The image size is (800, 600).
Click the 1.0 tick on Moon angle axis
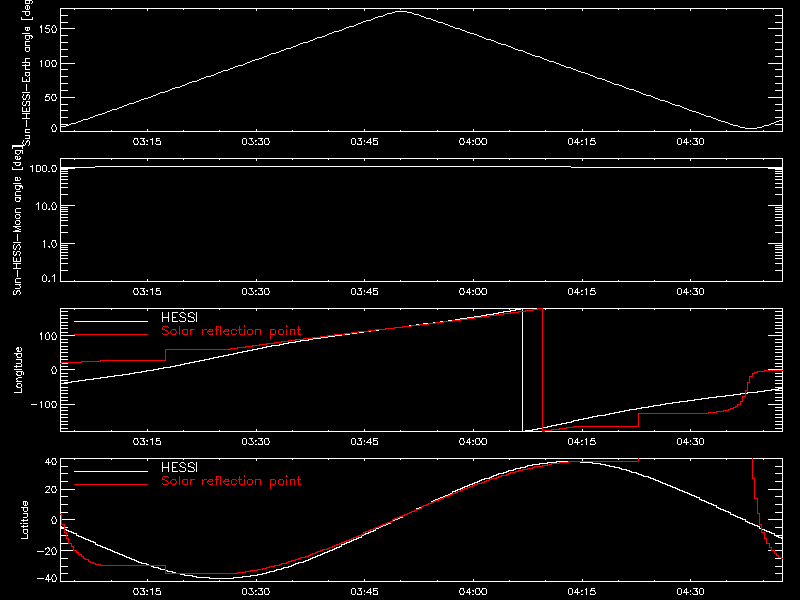coord(49,244)
